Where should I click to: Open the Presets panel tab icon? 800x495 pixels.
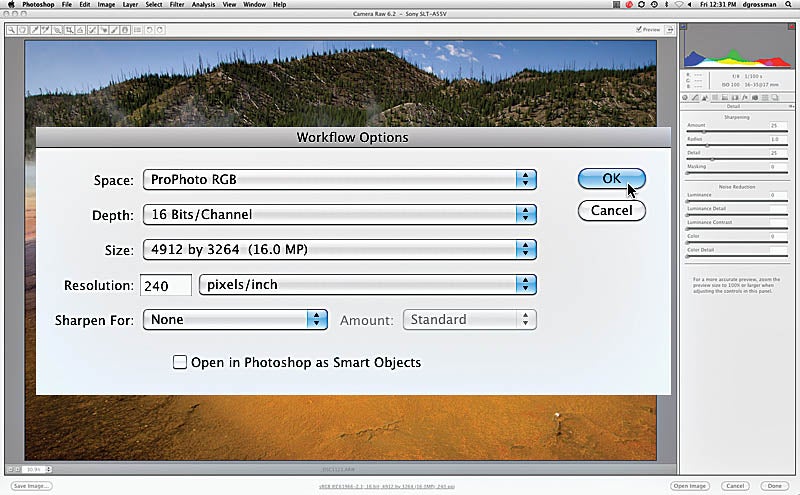pyautogui.click(x=765, y=97)
